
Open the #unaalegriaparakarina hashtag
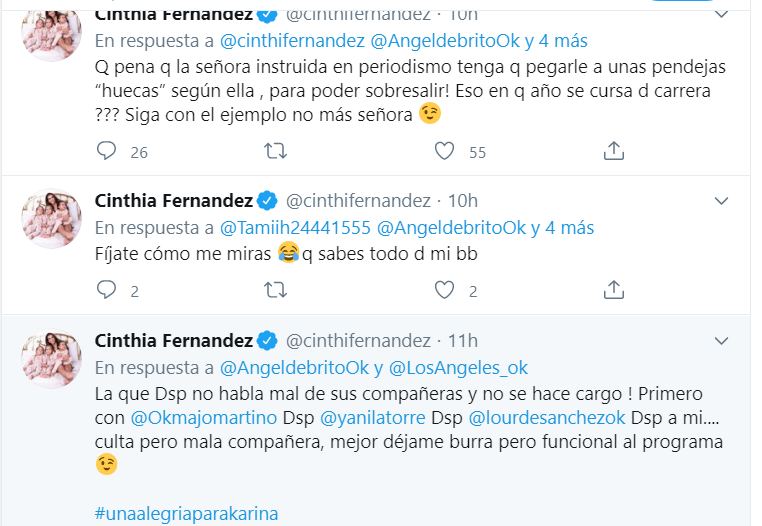click(186, 514)
